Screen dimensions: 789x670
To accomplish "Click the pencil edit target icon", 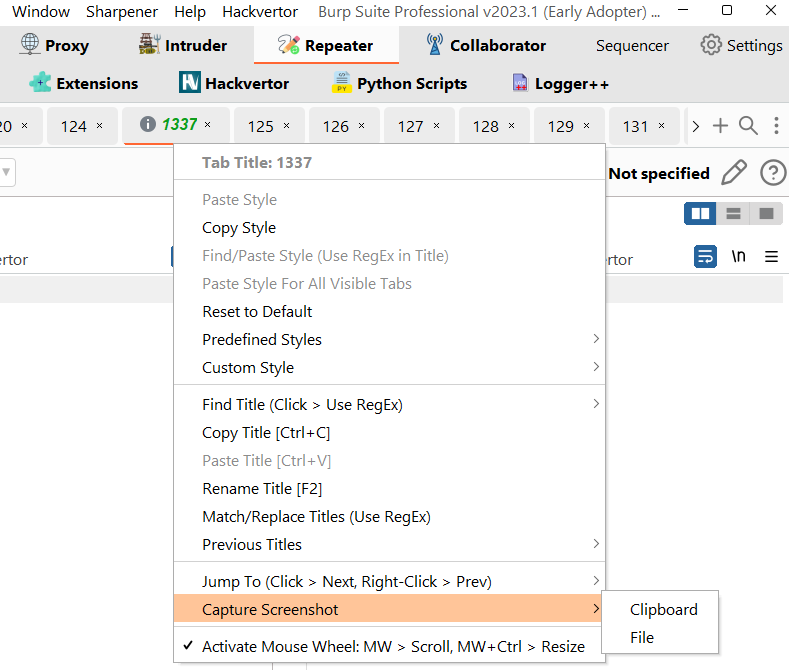I will 734,173.
